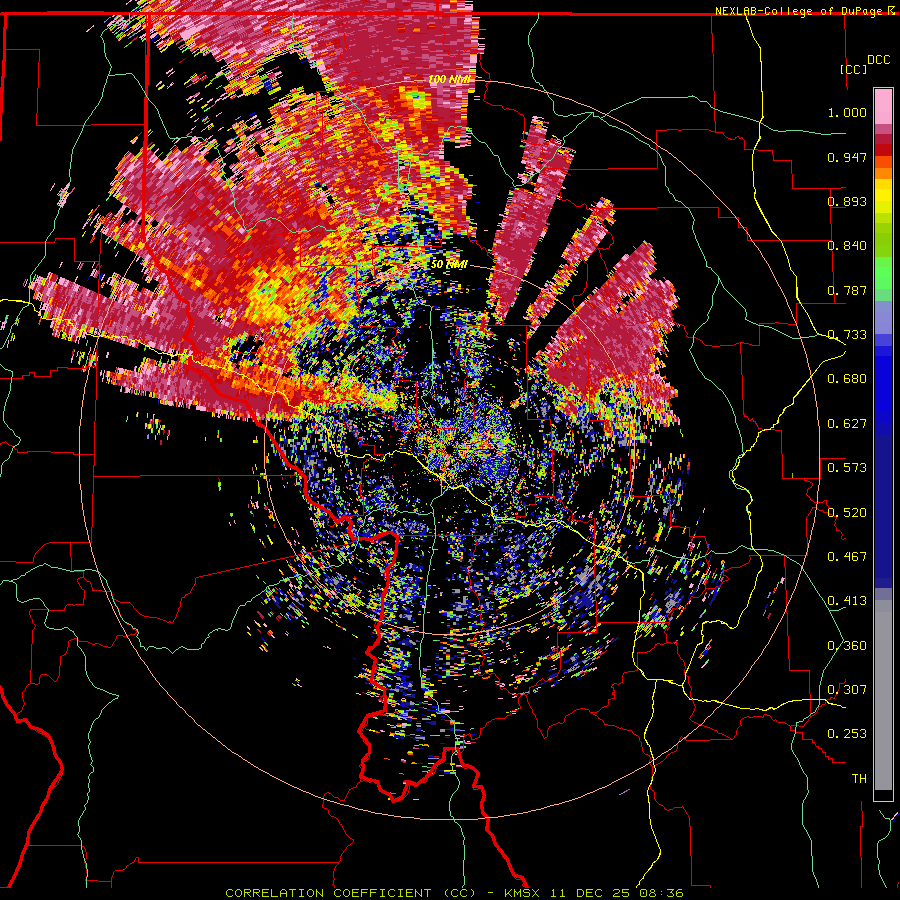Click the 0.253 legend value
The image size is (900, 900).
[847, 734]
